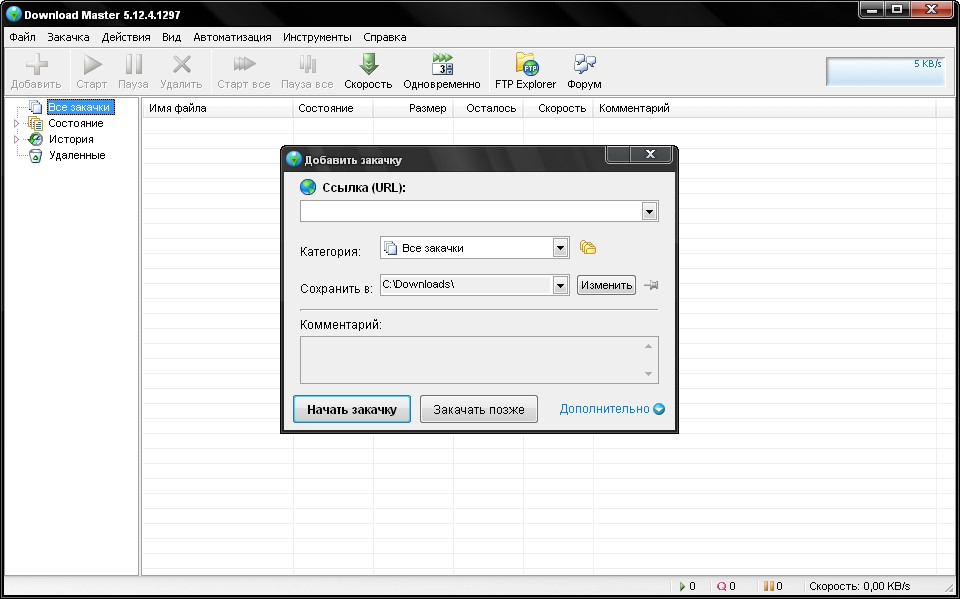Sort by Осталось column header
The width and height of the screenshot is (960, 599).
[489, 108]
